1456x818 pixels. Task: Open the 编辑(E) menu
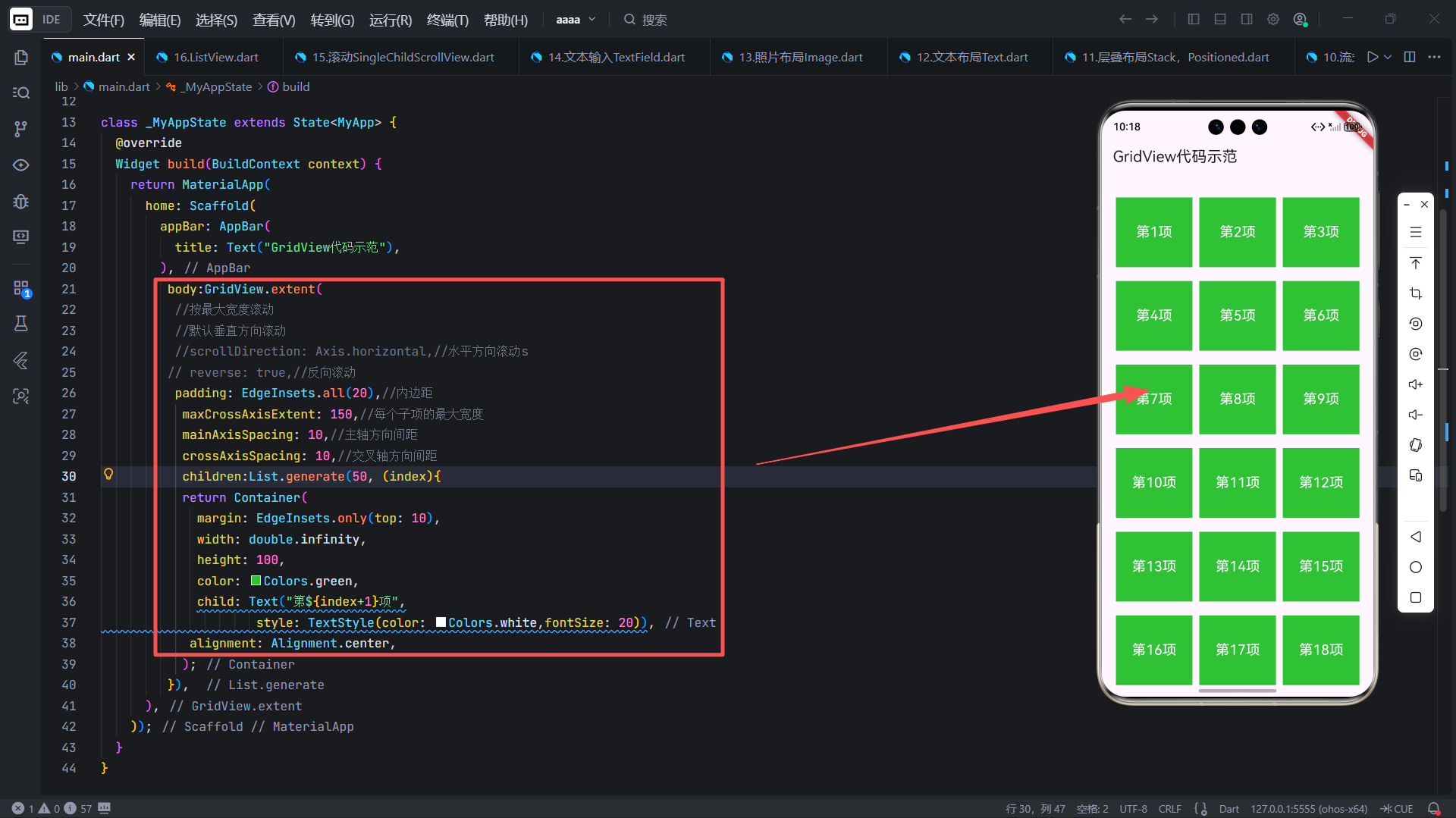(160, 20)
